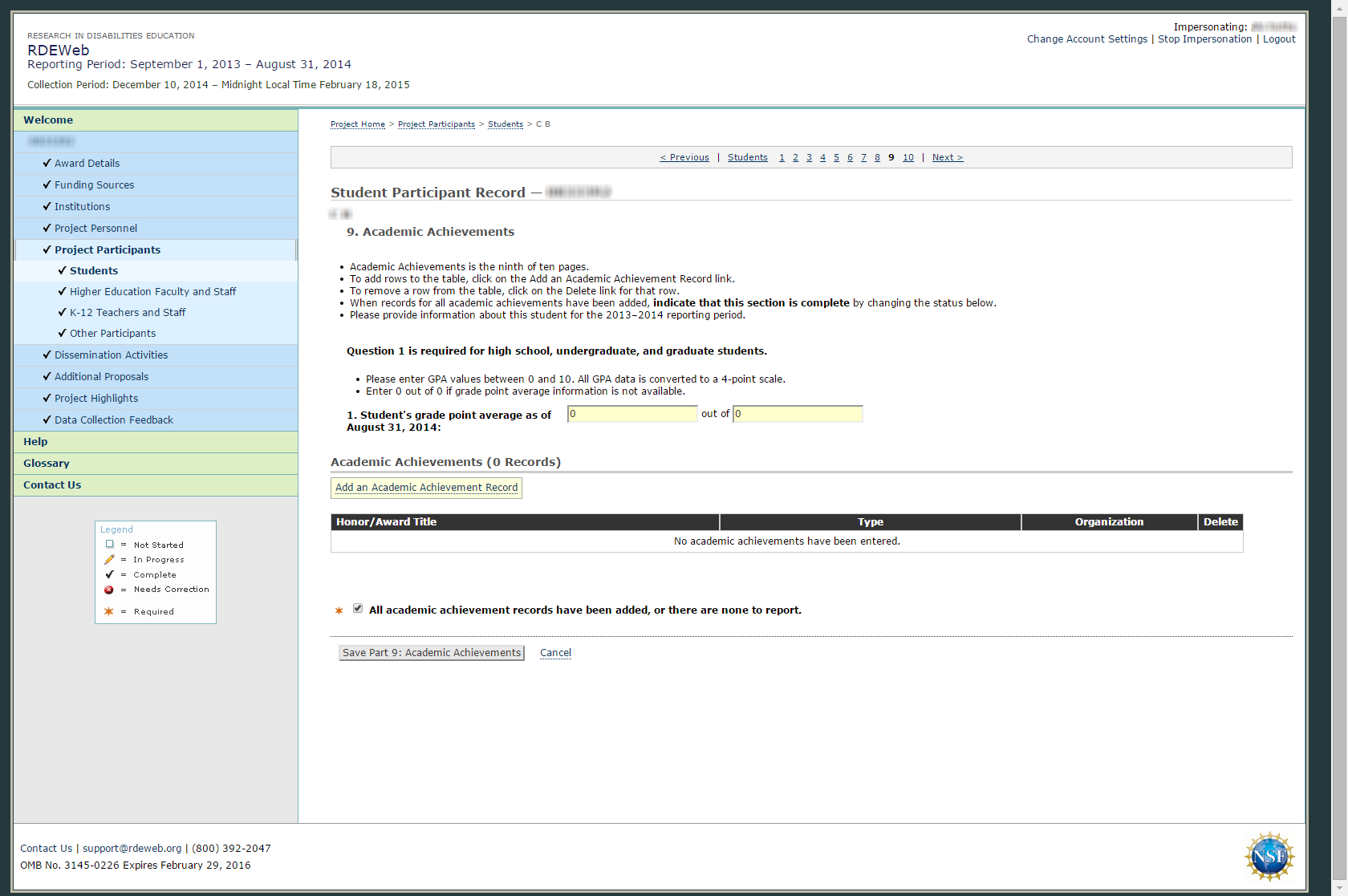Click the checkmark icon beside Award Details
Viewport: 1348px width, 896px height.
47,163
